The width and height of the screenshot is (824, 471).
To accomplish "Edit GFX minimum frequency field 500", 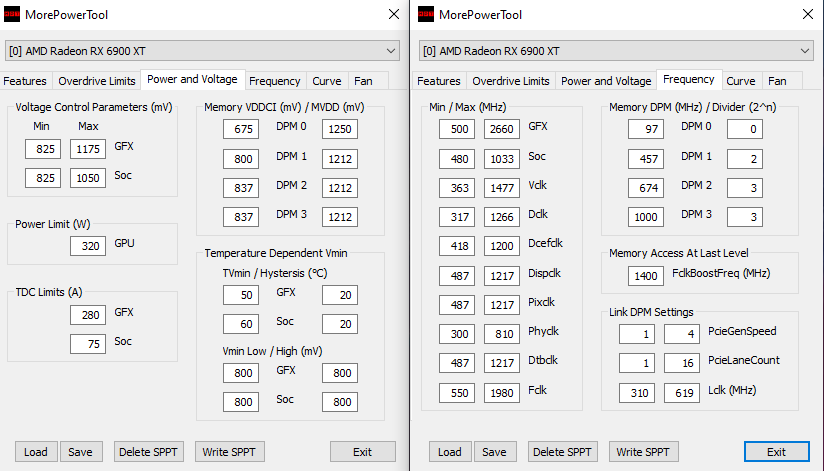I will tap(457, 129).
